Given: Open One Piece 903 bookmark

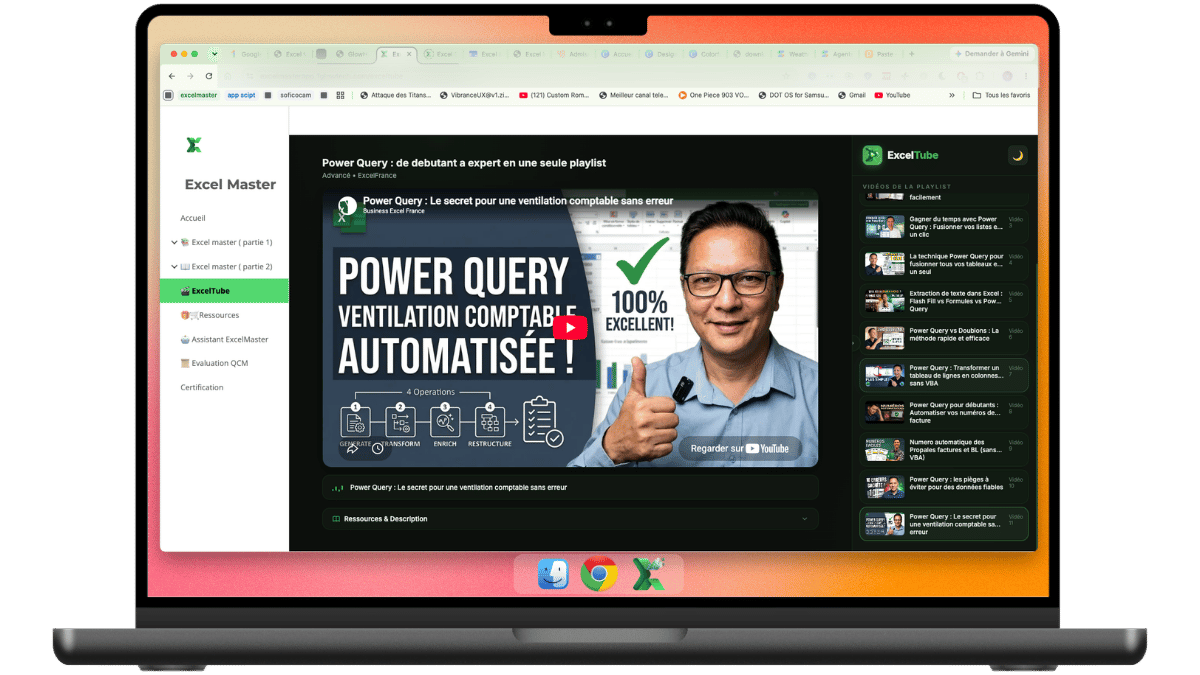Looking at the screenshot, I should point(714,95).
